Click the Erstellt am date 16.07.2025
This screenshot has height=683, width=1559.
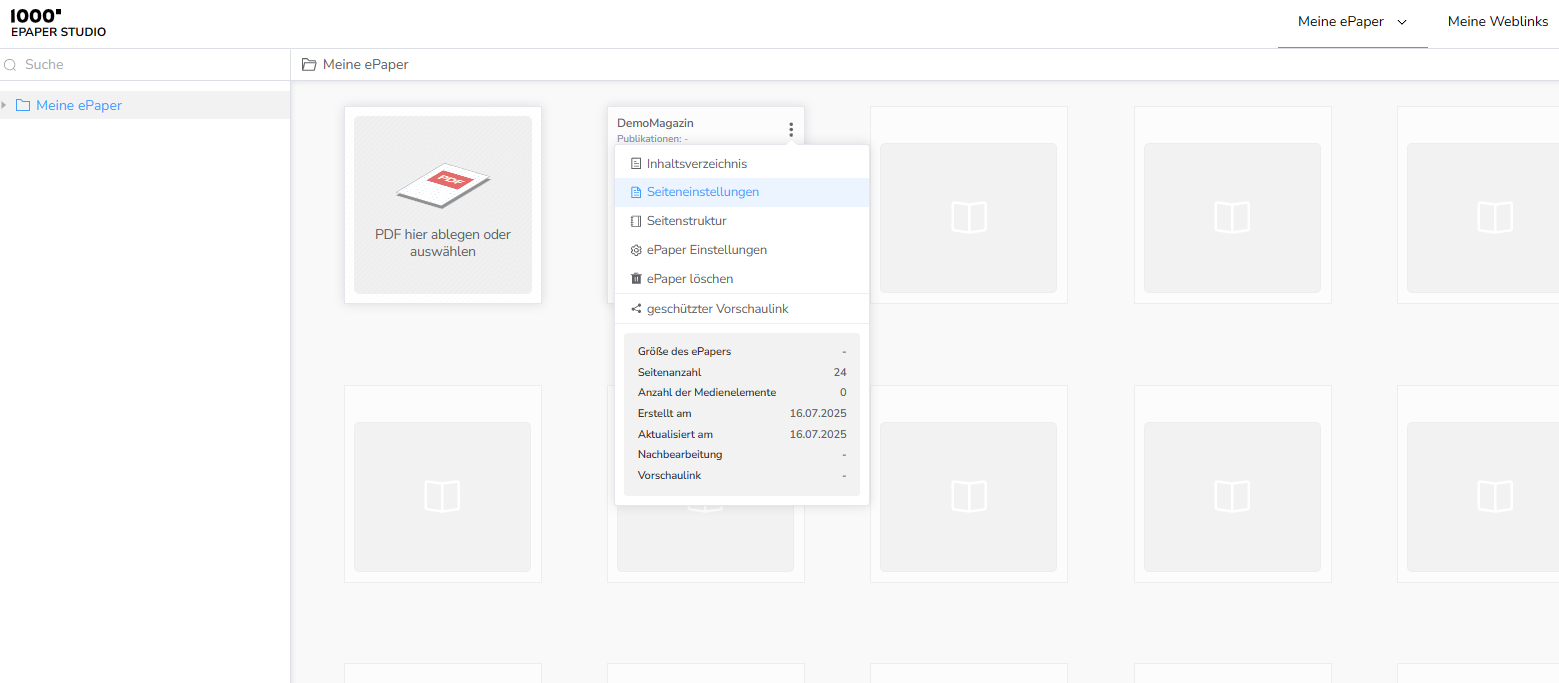coord(818,413)
